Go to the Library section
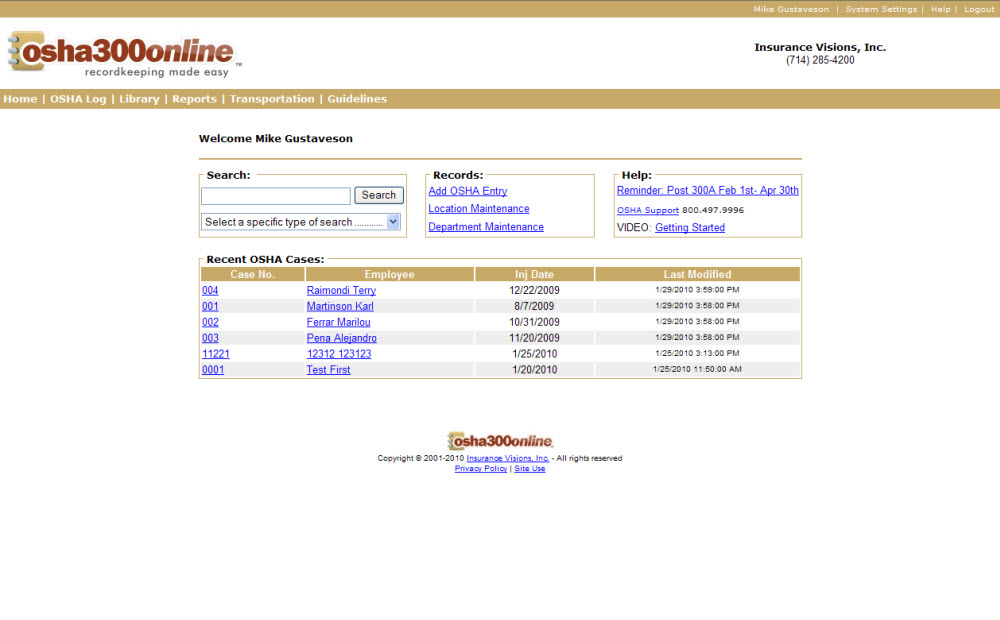This screenshot has width=1000, height=620. pos(138,98)
